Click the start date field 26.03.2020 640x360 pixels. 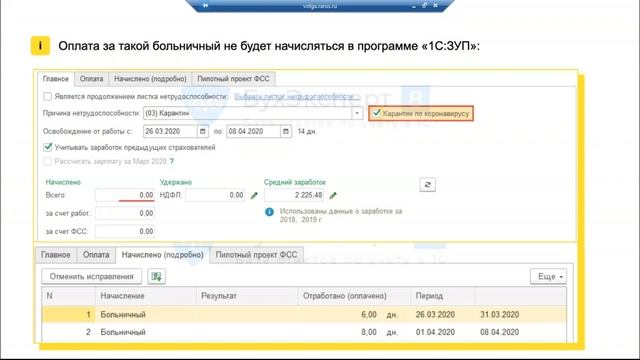coord(170,131)
